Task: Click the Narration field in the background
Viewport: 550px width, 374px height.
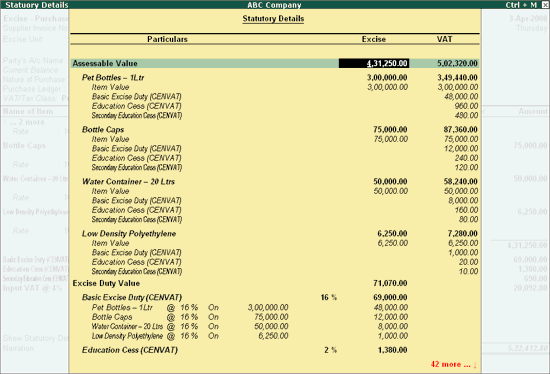Action: click(19, 348)
